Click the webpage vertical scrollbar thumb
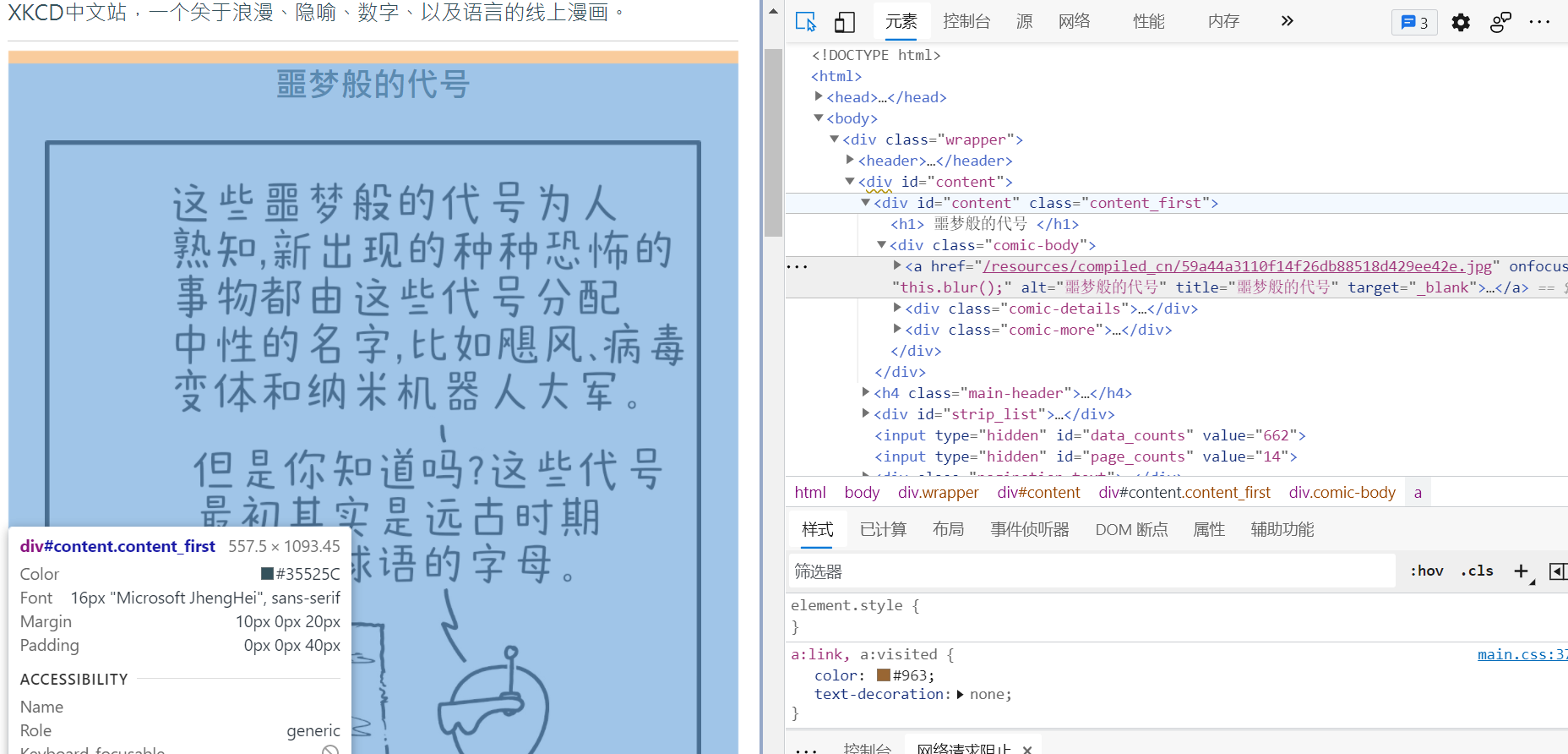 (x=773, y=143)
